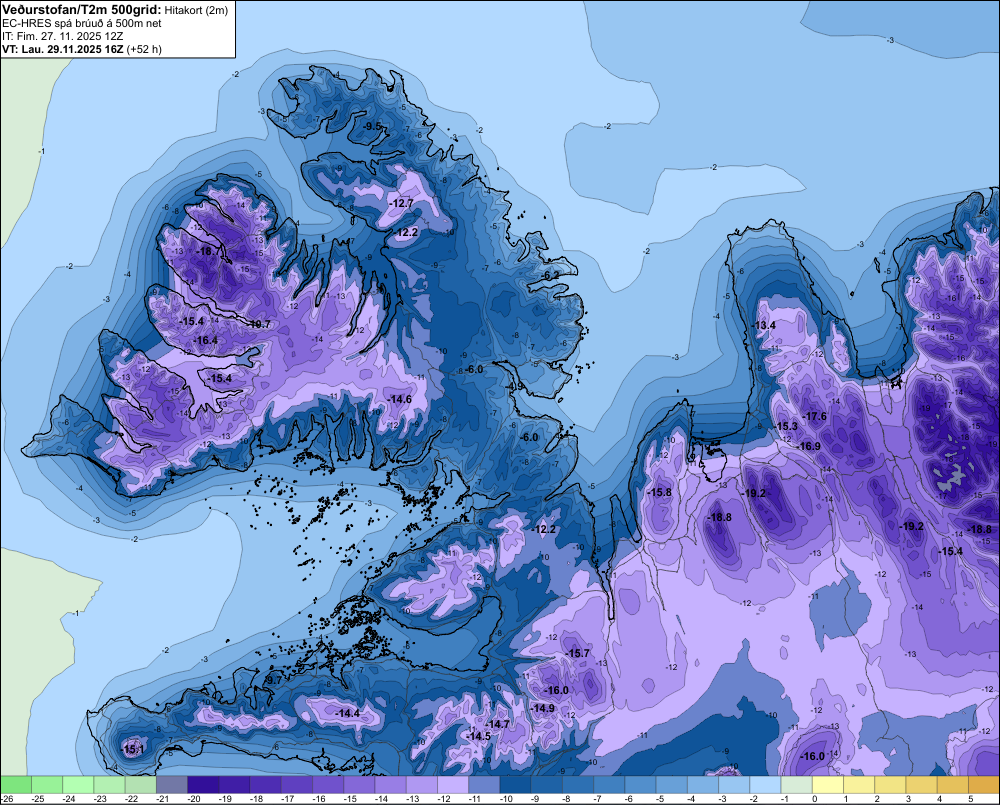Click the legend number label 3
This screenshot has width=1000, height=805.
(908, 799)
